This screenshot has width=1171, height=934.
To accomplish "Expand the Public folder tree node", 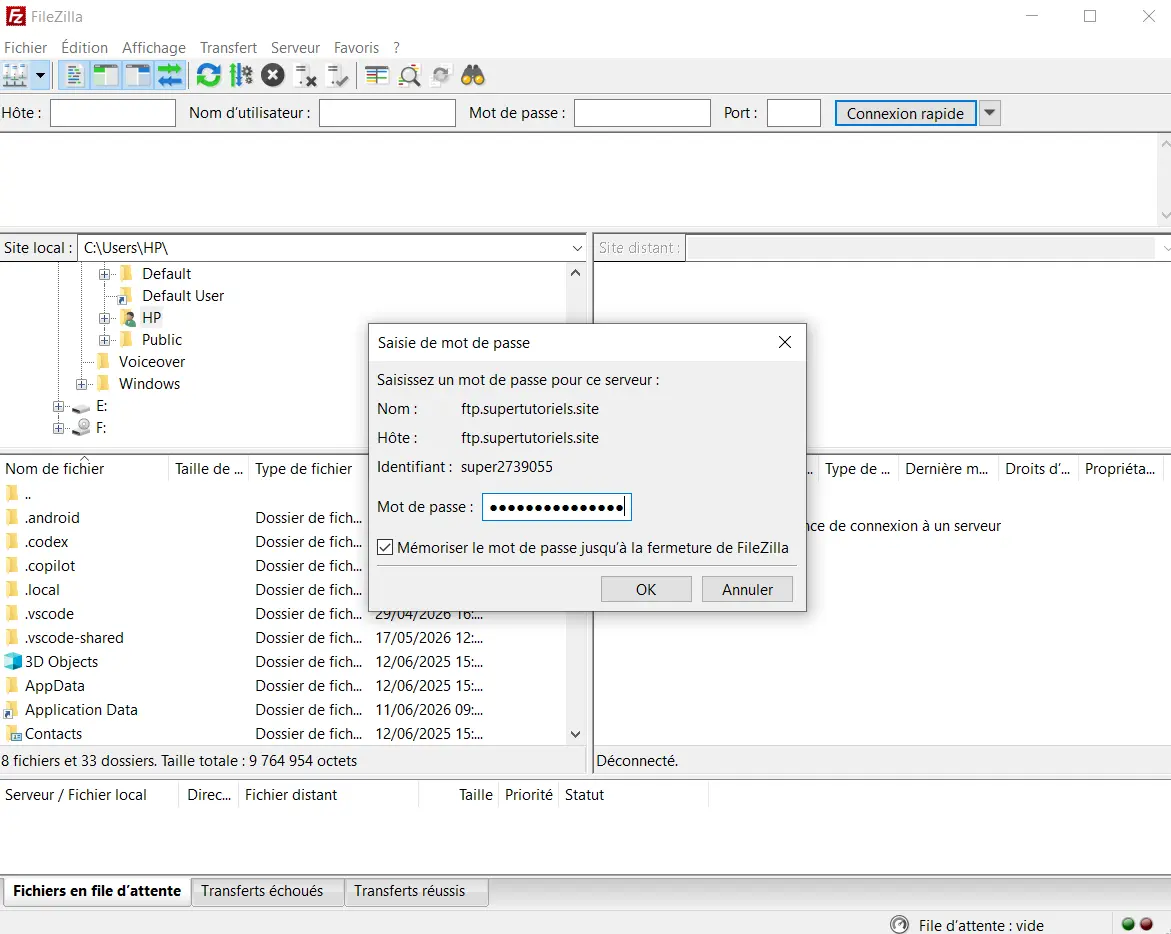I will tap(105, 340).
